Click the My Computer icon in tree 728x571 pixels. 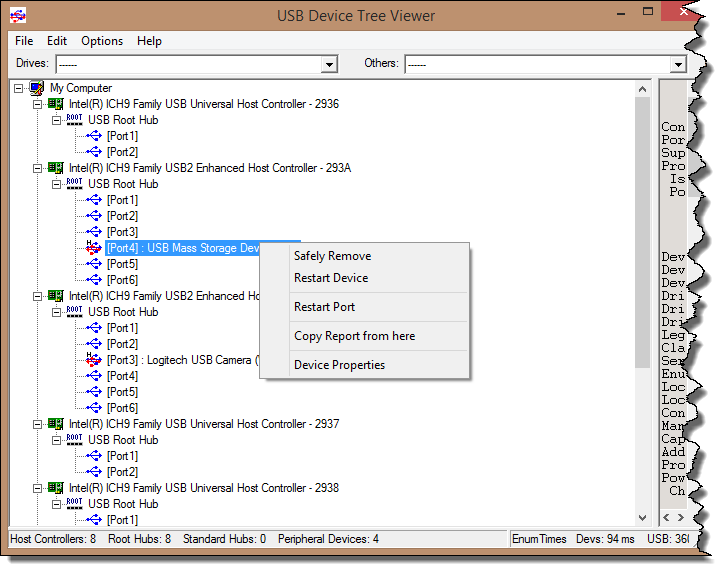37,88
